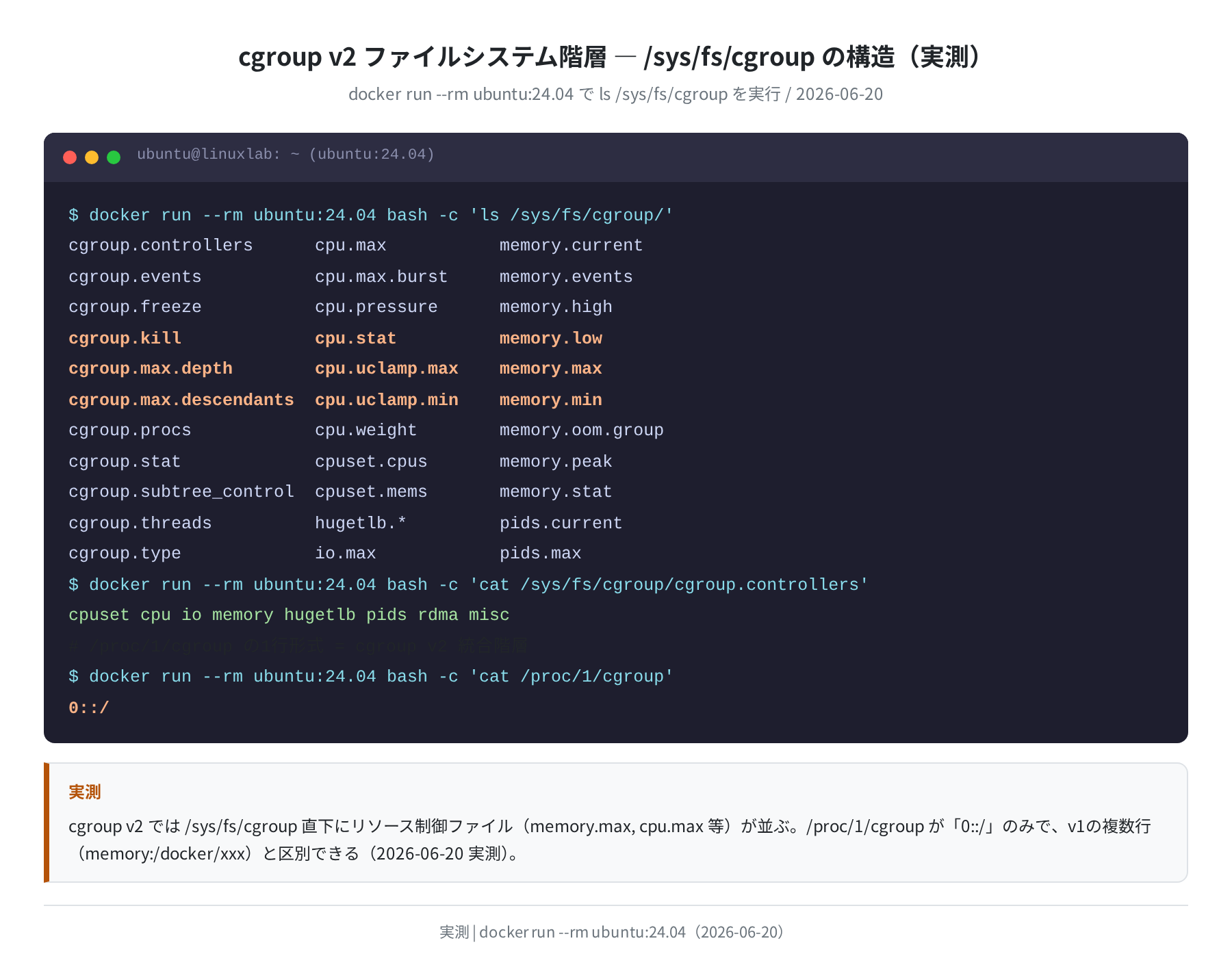This screenshot has height=969, width=1232.
Task: Click highlighted 'cgroup.max.depth' entry
Action: [x=151, y=369]
